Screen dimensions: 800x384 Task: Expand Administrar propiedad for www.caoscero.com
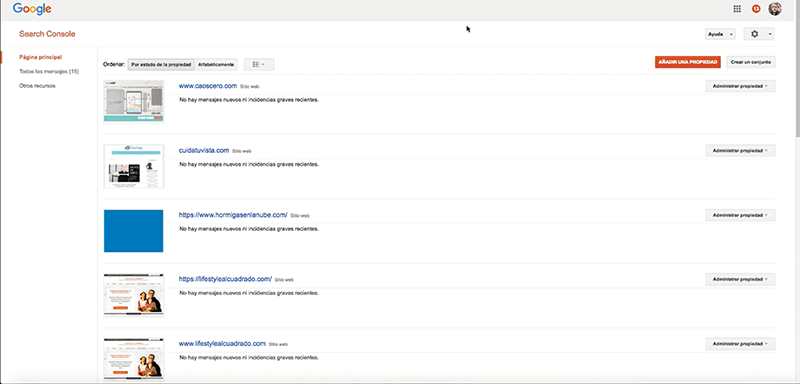pos(740,86)
